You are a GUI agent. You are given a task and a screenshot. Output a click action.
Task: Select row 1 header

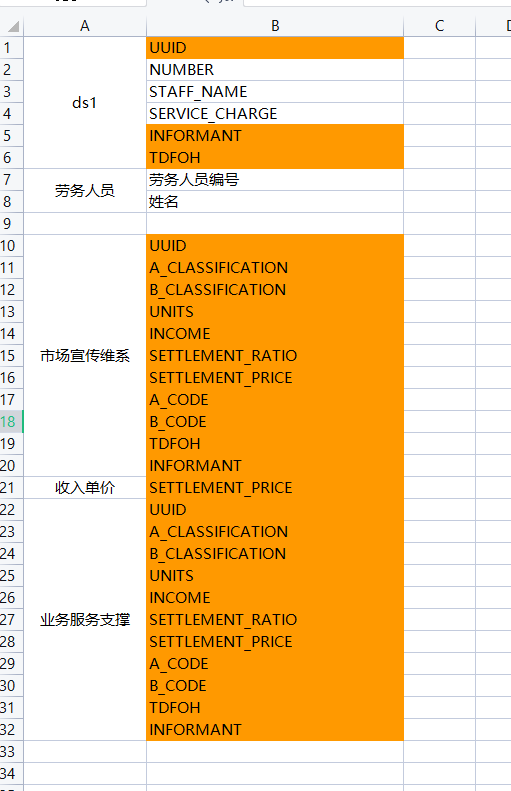11,48
